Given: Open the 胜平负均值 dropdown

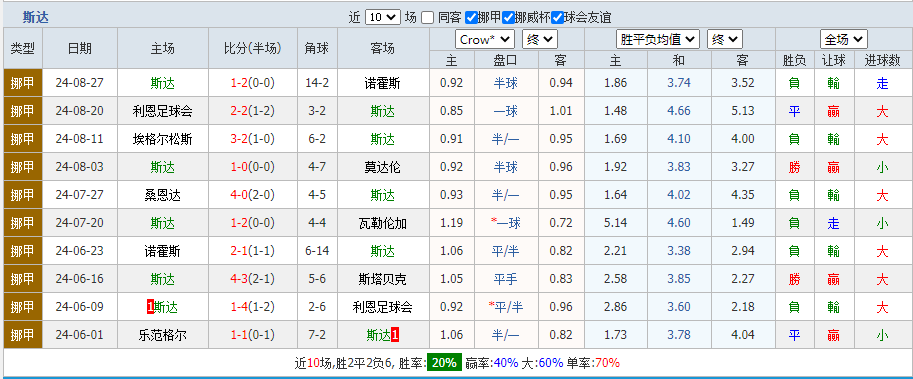Looking at the screenshot, I should coord(657,40).
